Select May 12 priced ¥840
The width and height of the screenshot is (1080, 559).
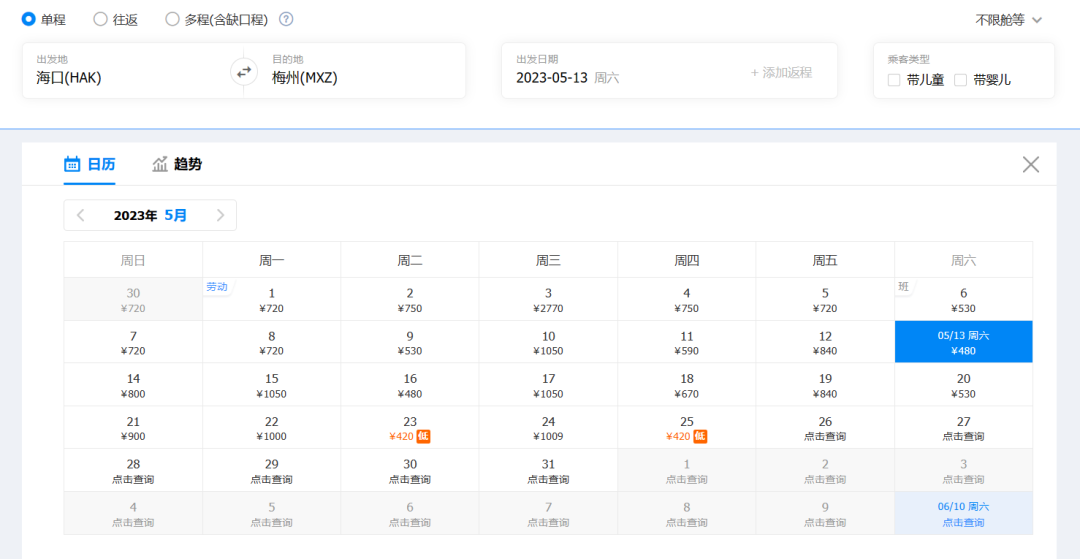click(x=825, y=342)
